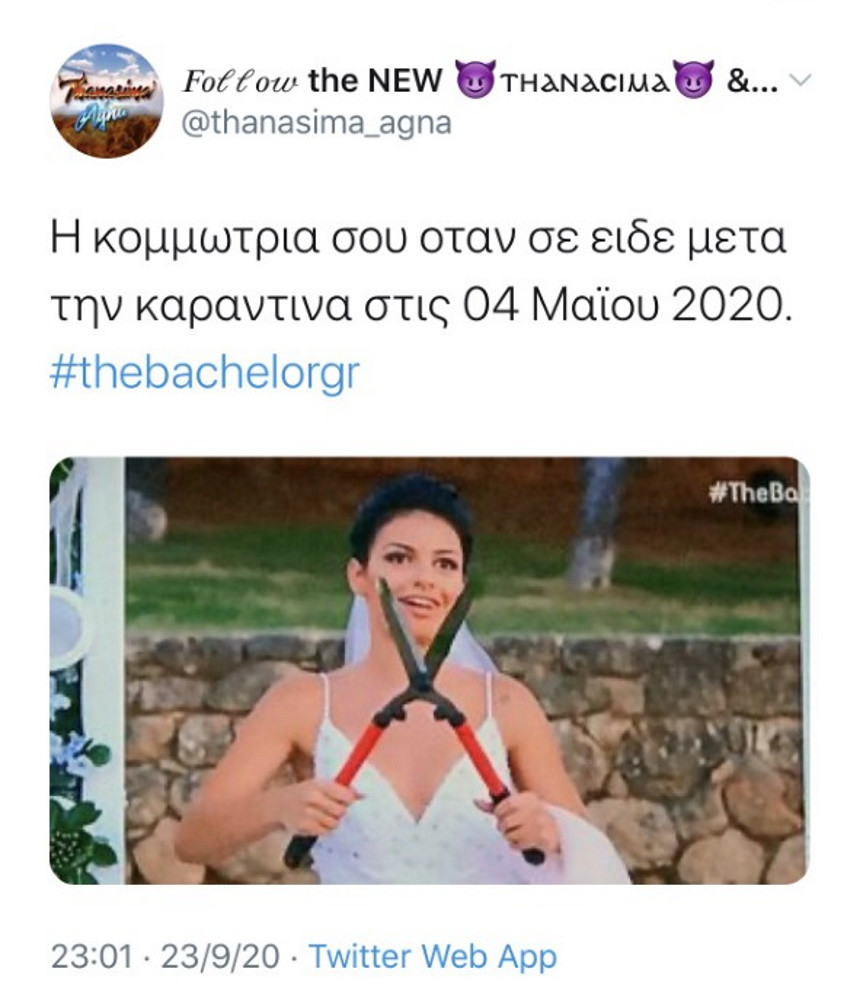Click the "04 Μαϊου 2020" date in tweet
860x991 pixels.
coord(626,306)
